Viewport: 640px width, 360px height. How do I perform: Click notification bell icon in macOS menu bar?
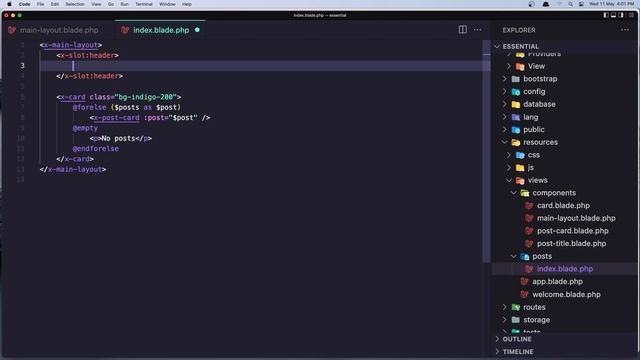546,4
